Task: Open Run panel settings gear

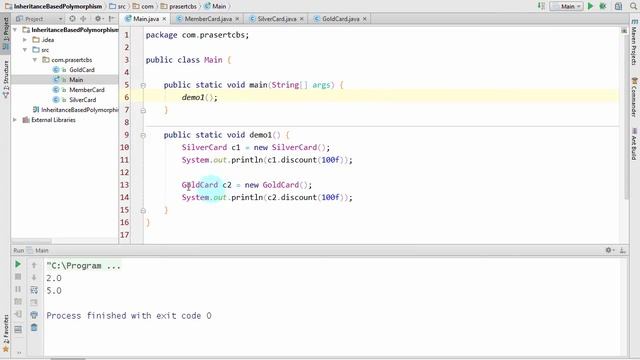Action: coord(609,250)
